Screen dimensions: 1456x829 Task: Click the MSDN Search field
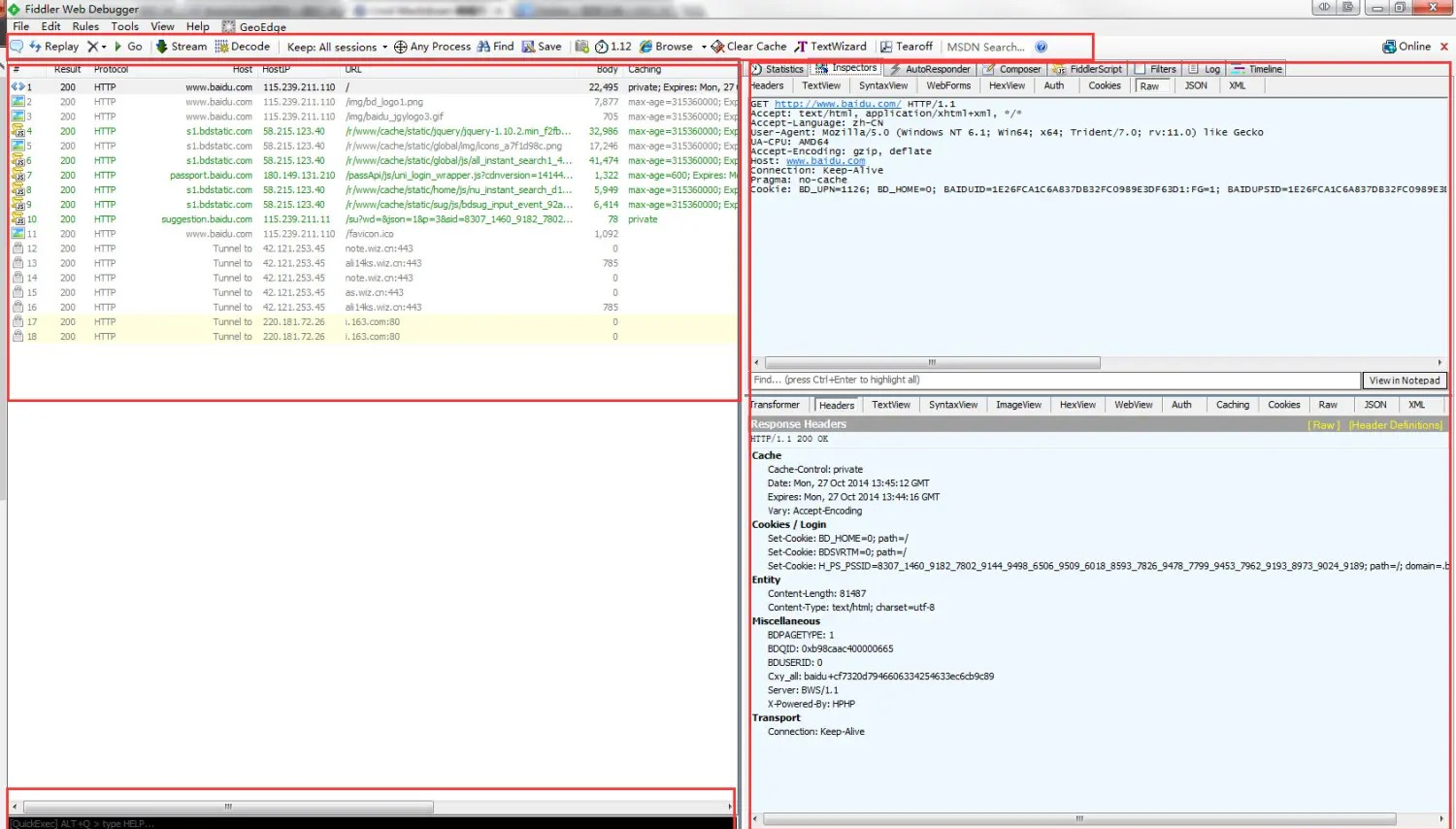coord(986,47)
